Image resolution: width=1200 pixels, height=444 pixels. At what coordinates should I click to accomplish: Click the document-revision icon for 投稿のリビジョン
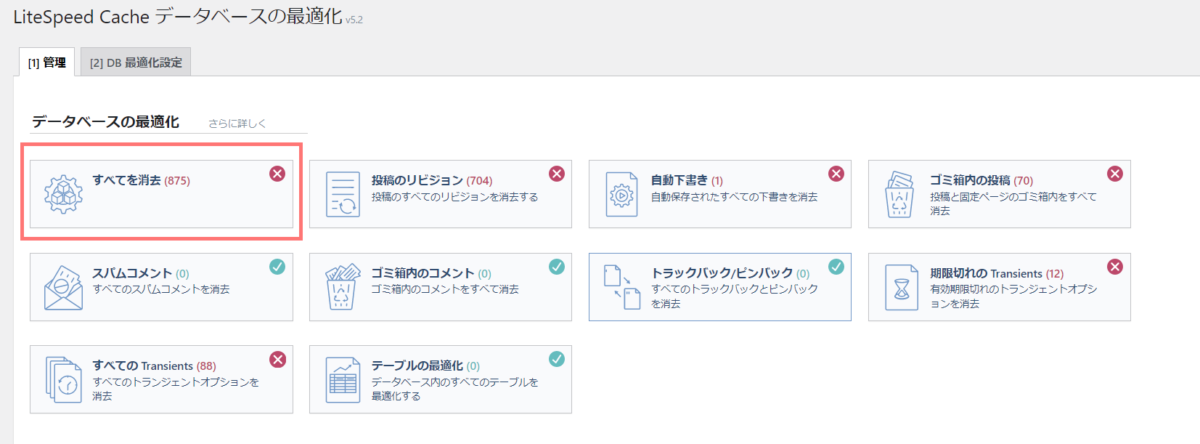(342, 195)
